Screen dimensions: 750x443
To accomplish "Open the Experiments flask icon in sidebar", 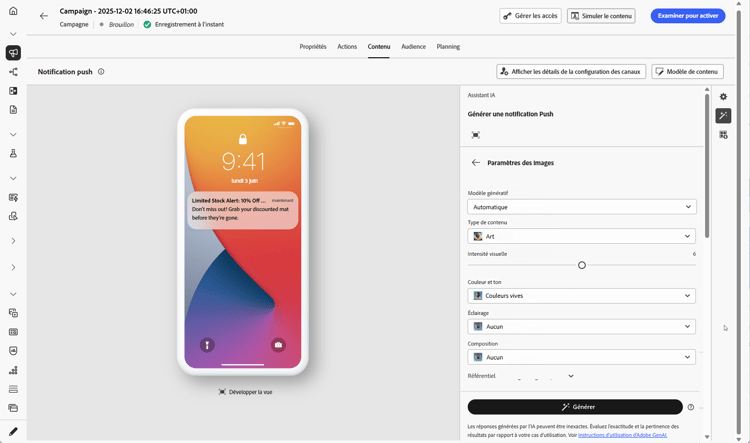I will point(13,153).
